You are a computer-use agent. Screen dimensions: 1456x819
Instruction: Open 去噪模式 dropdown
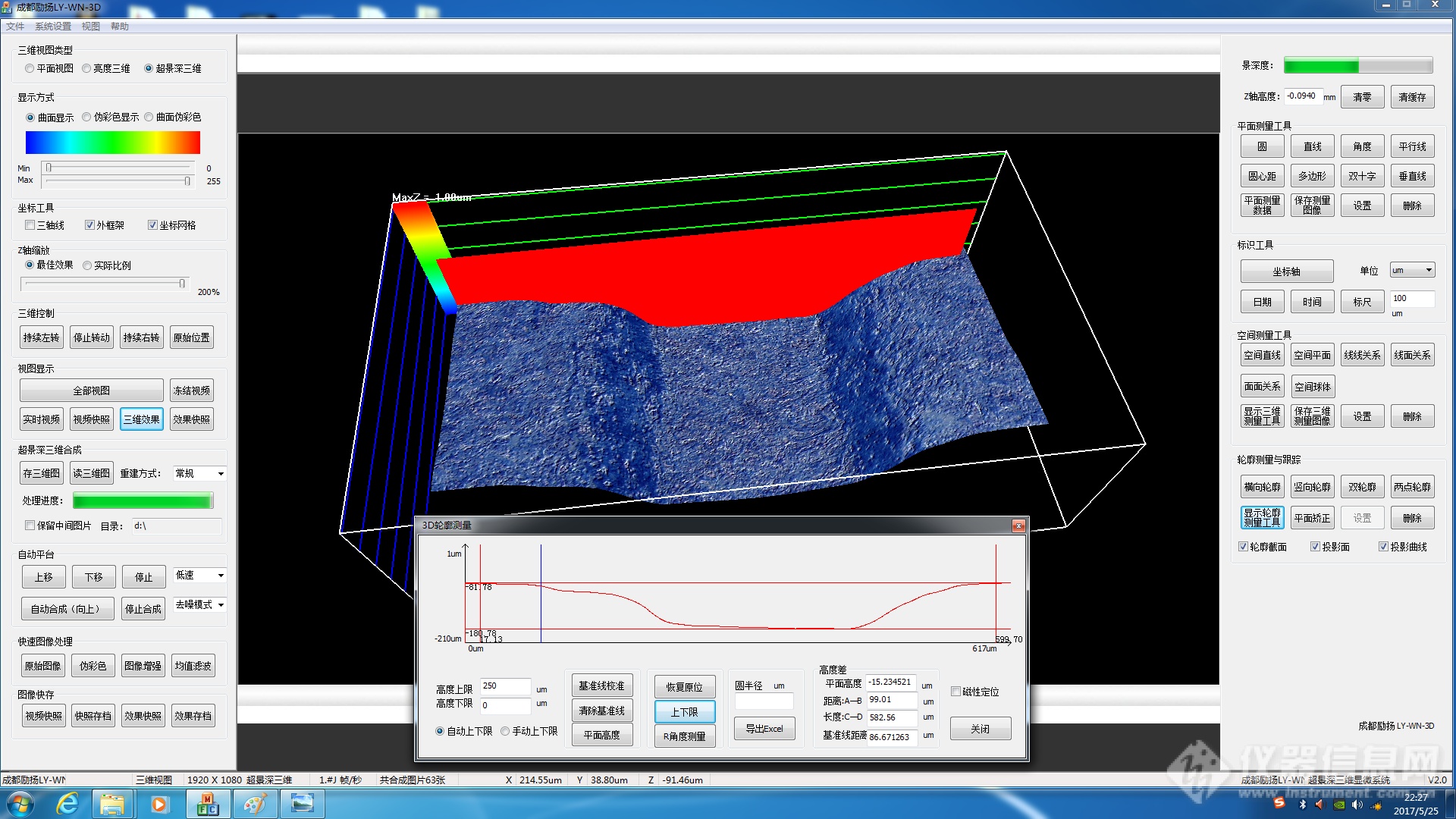199,604
